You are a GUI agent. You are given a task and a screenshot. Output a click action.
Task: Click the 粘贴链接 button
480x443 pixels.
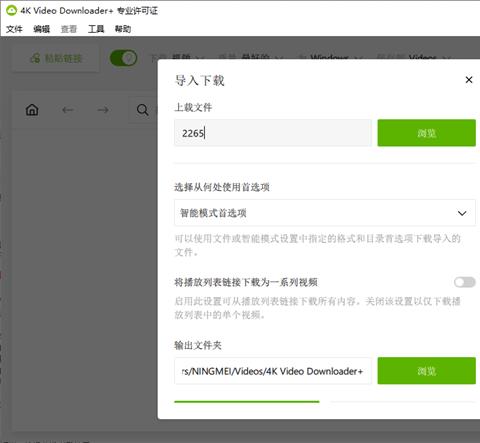[56, 58]
